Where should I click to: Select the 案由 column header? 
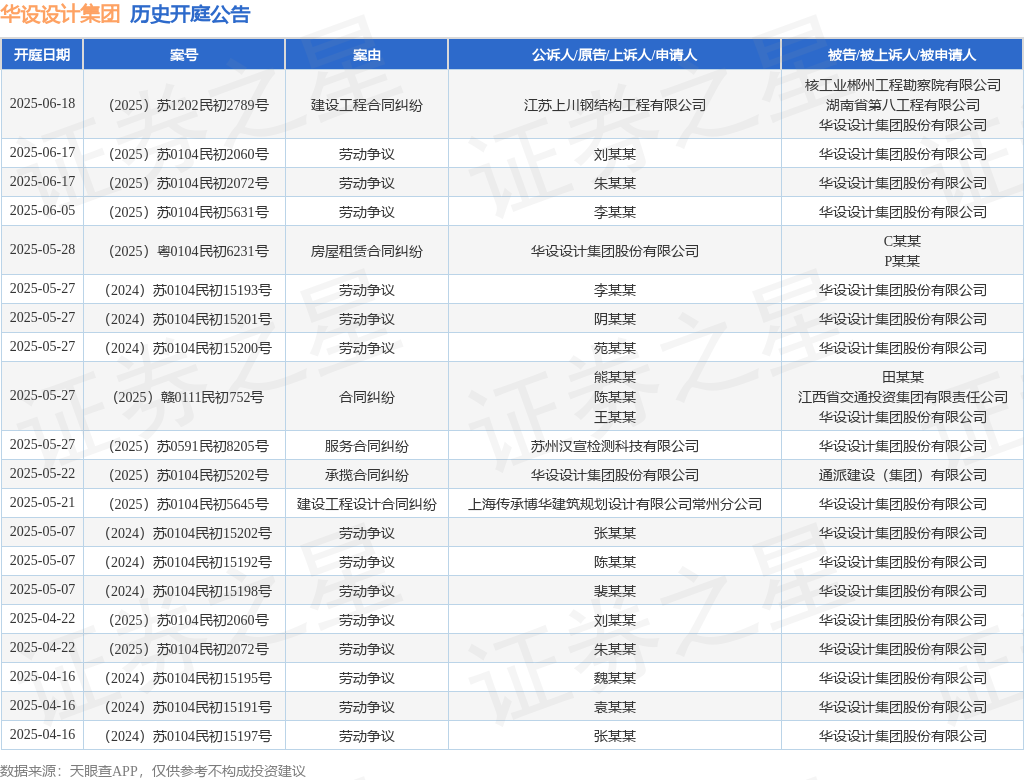click(x=366, y=55)
